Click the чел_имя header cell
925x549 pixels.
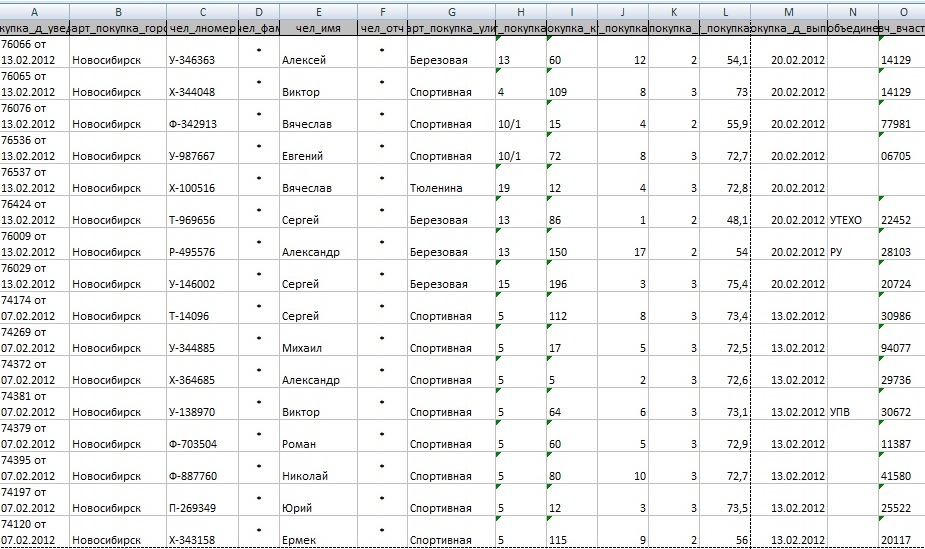click(x=317, y=29)
